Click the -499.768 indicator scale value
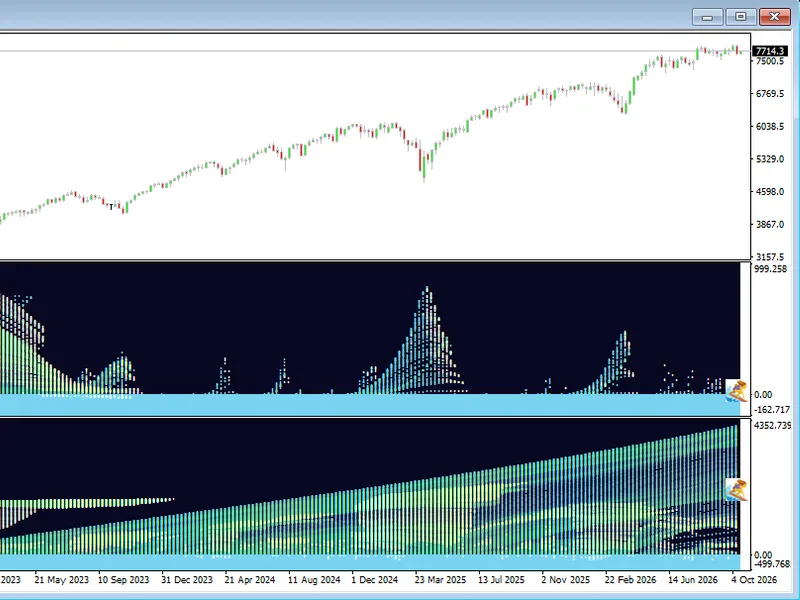 (x=771, y=564)
